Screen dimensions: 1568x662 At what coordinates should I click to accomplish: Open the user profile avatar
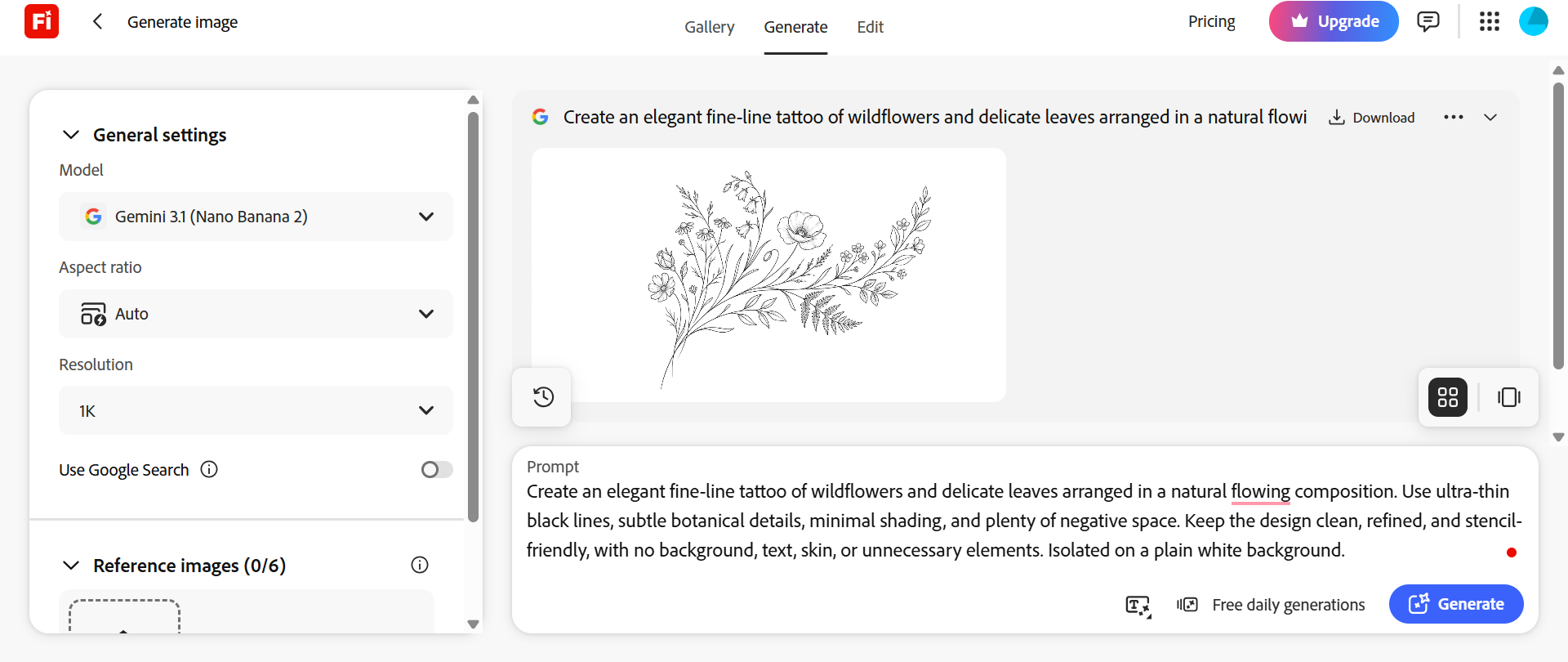coord(1533,21)
